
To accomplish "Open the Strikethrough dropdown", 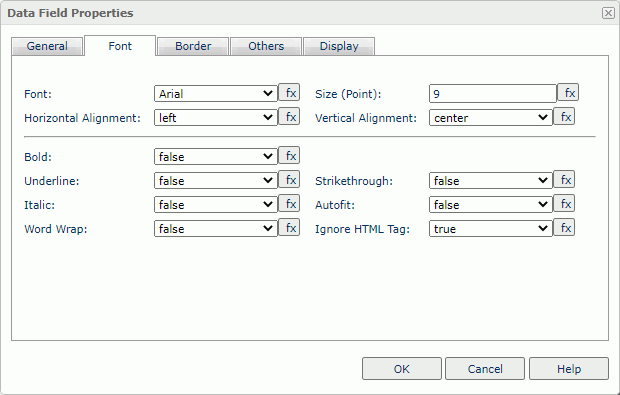I will pos(491,181).
